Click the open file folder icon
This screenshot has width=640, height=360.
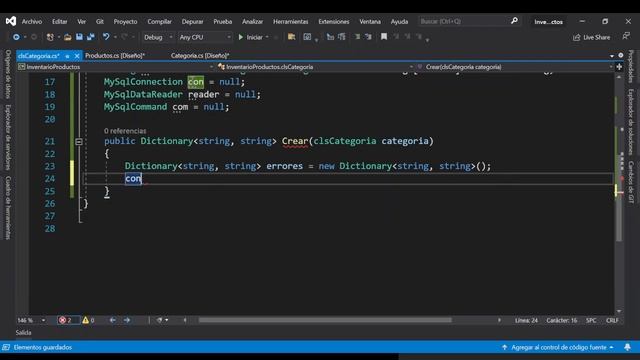68,37
